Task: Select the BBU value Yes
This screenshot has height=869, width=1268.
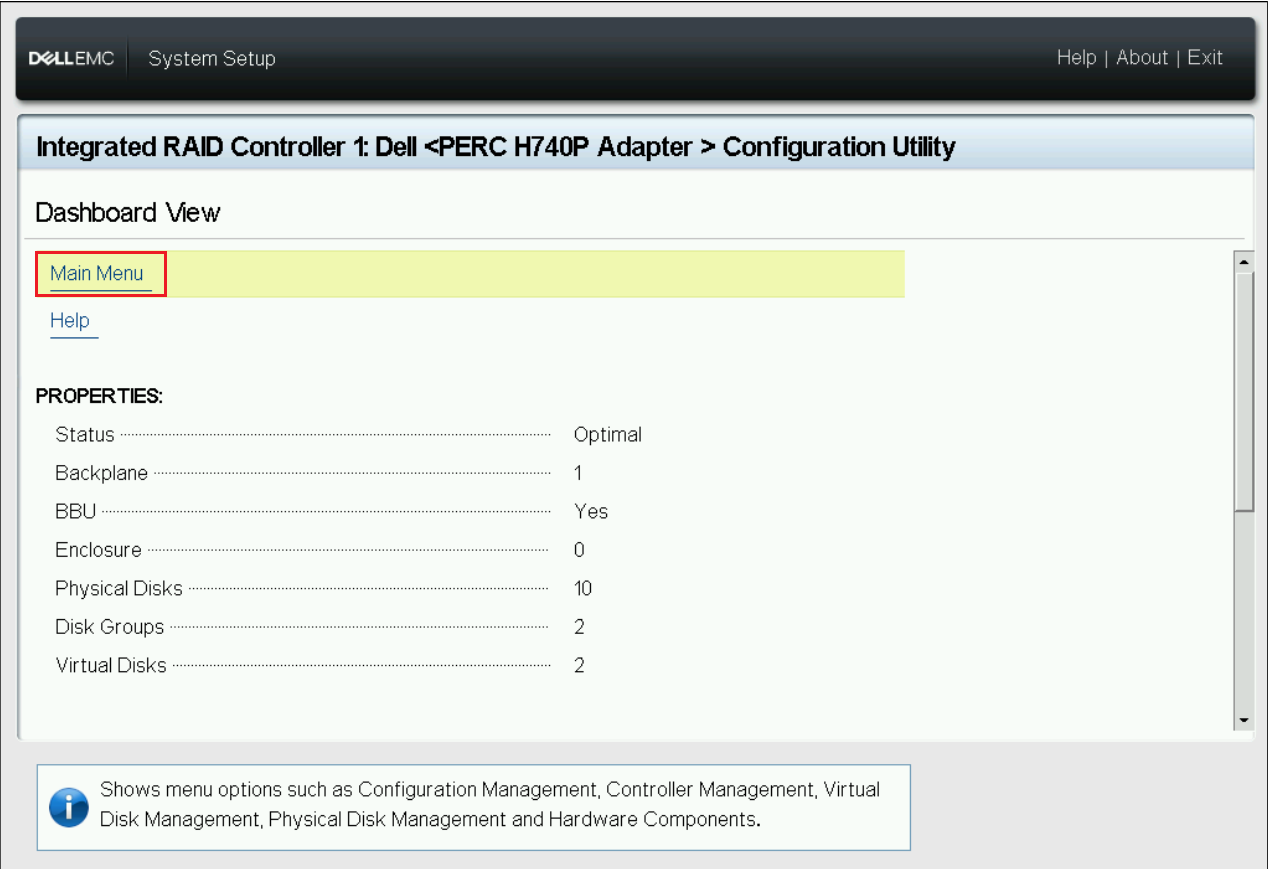Action: point(591,512)
